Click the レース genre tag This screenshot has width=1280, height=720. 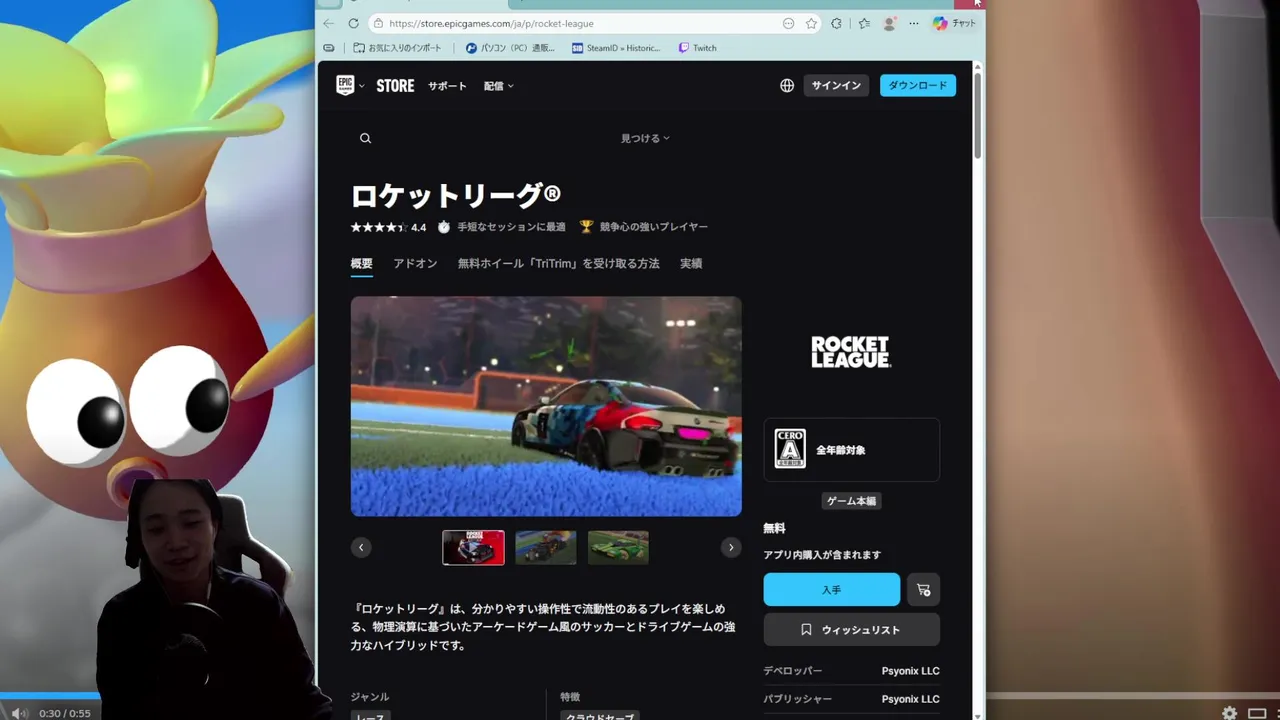click(x=369, y=716)
